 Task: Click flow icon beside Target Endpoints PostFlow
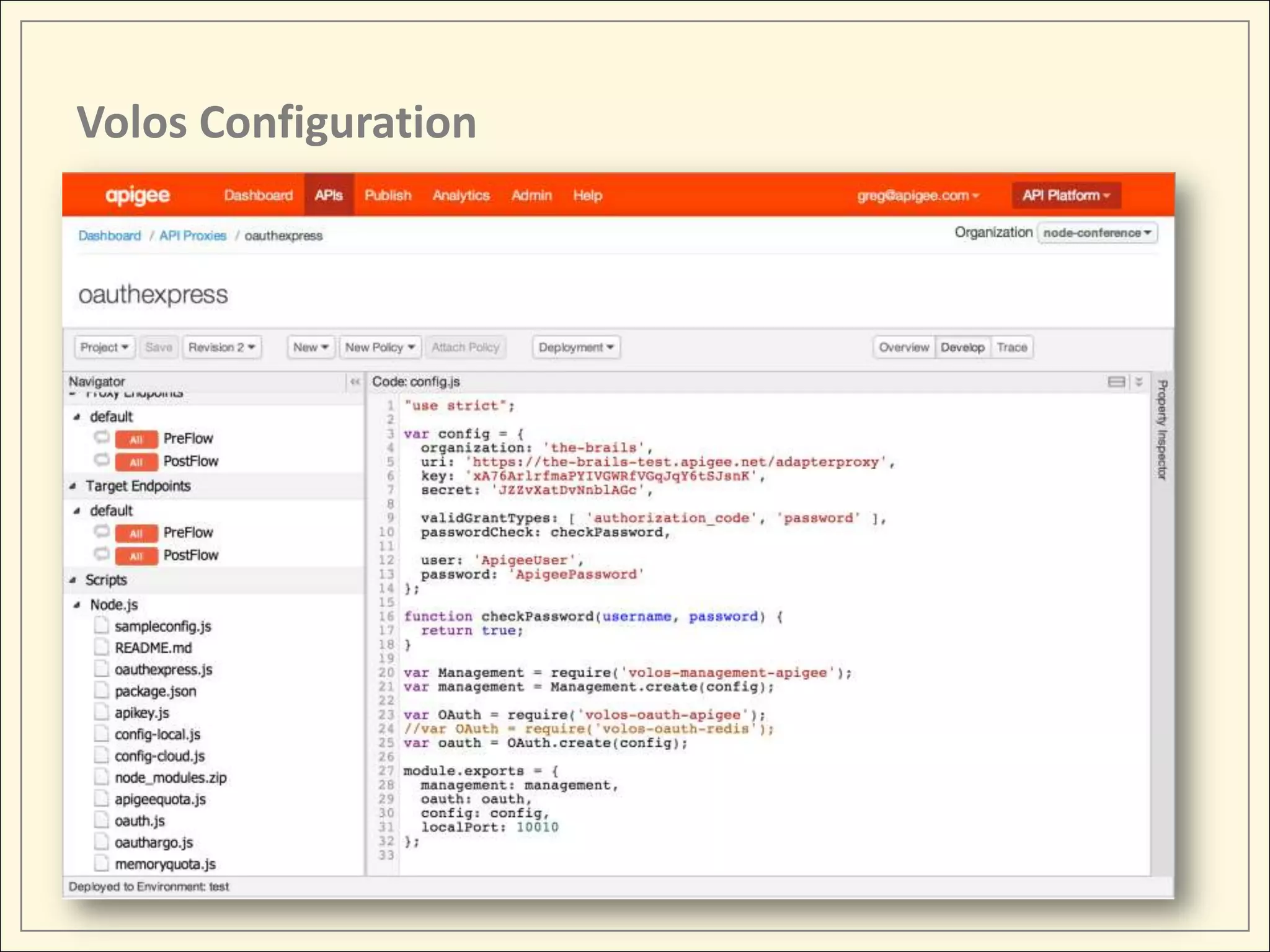point(102,554)
